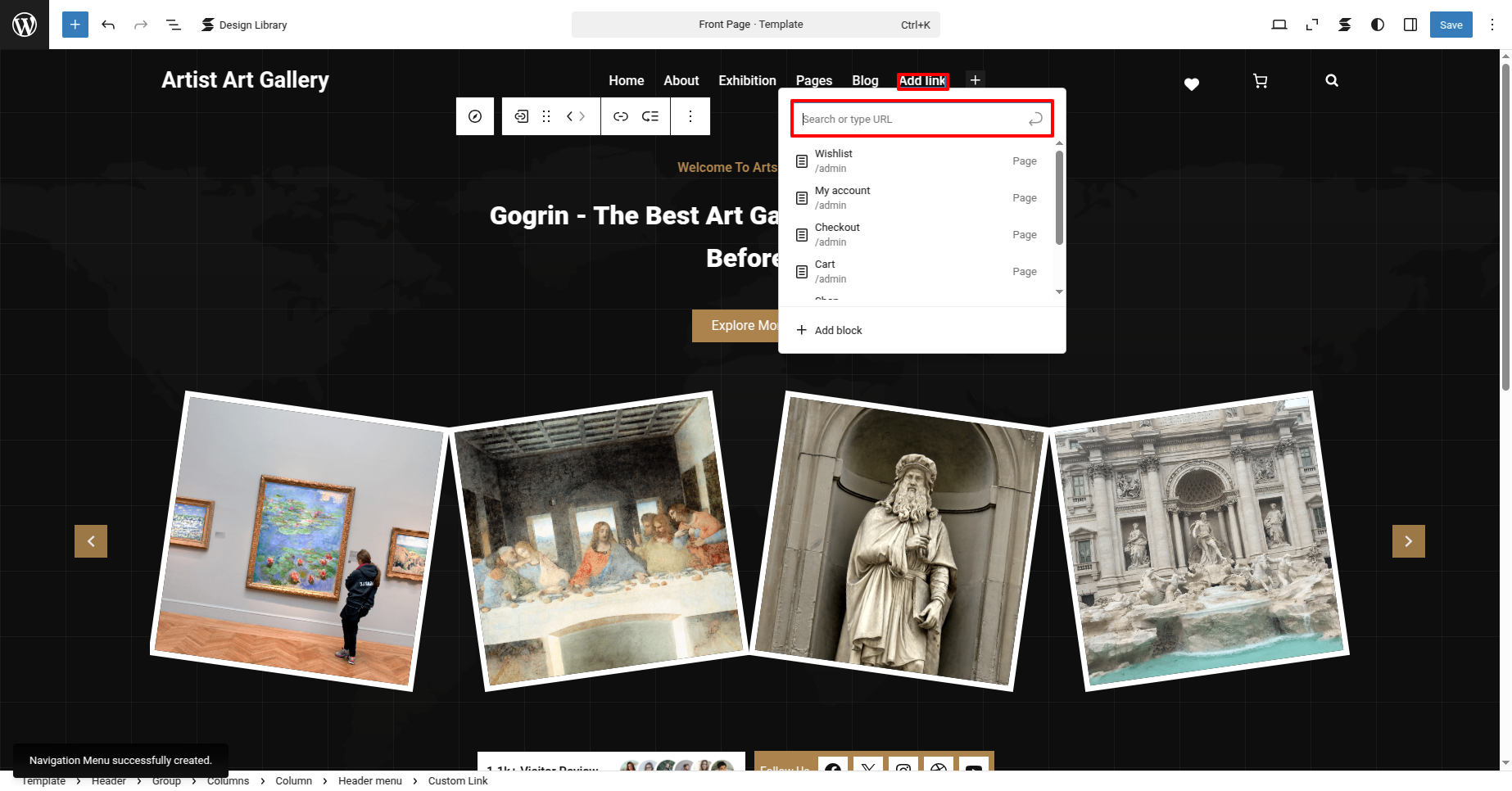1512x791 pixels.
Task: Add a block after the navigation links
Action: click(975, 80)
